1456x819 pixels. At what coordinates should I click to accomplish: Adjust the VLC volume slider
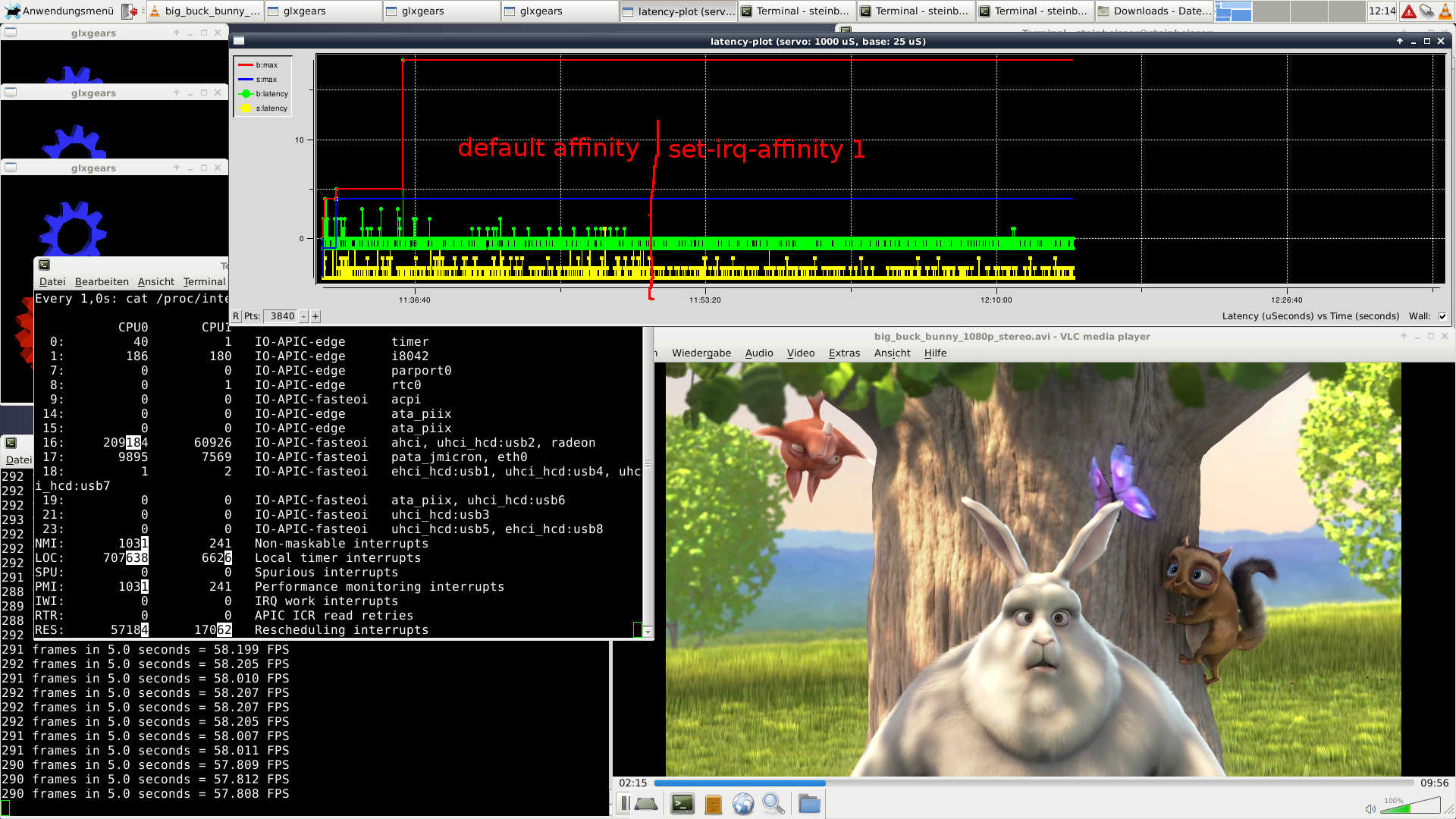tap(1410, 805)
